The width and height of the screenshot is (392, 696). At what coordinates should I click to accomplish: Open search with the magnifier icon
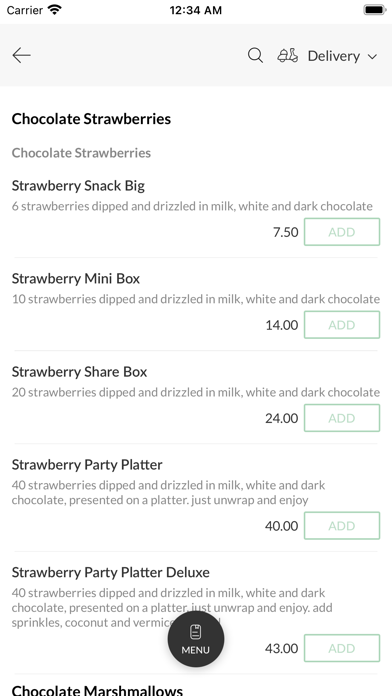pyautogui.click(x=255, y=55)
